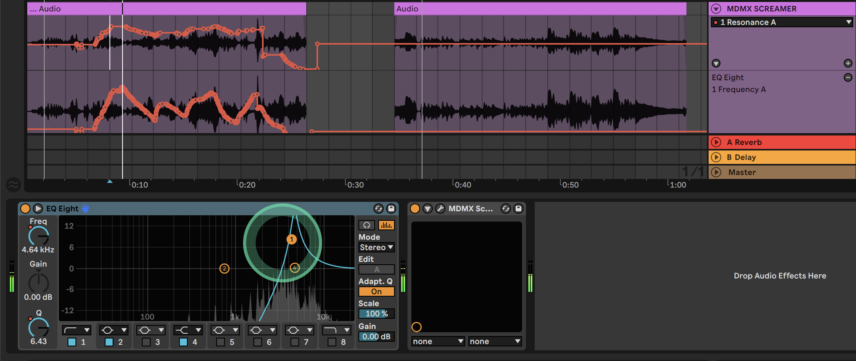Open the Stereo mode dropdown

coord(376,247)
